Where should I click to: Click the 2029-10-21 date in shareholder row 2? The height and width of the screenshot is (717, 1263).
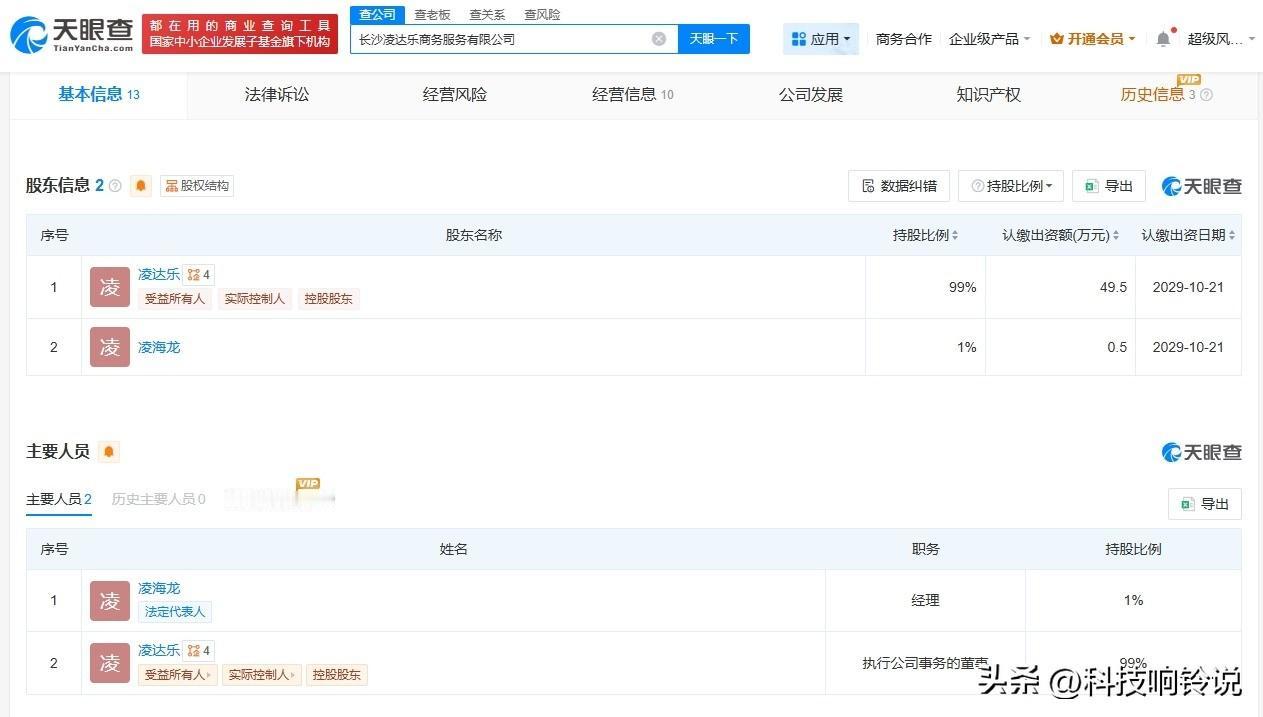click(x=1188, y=347)
